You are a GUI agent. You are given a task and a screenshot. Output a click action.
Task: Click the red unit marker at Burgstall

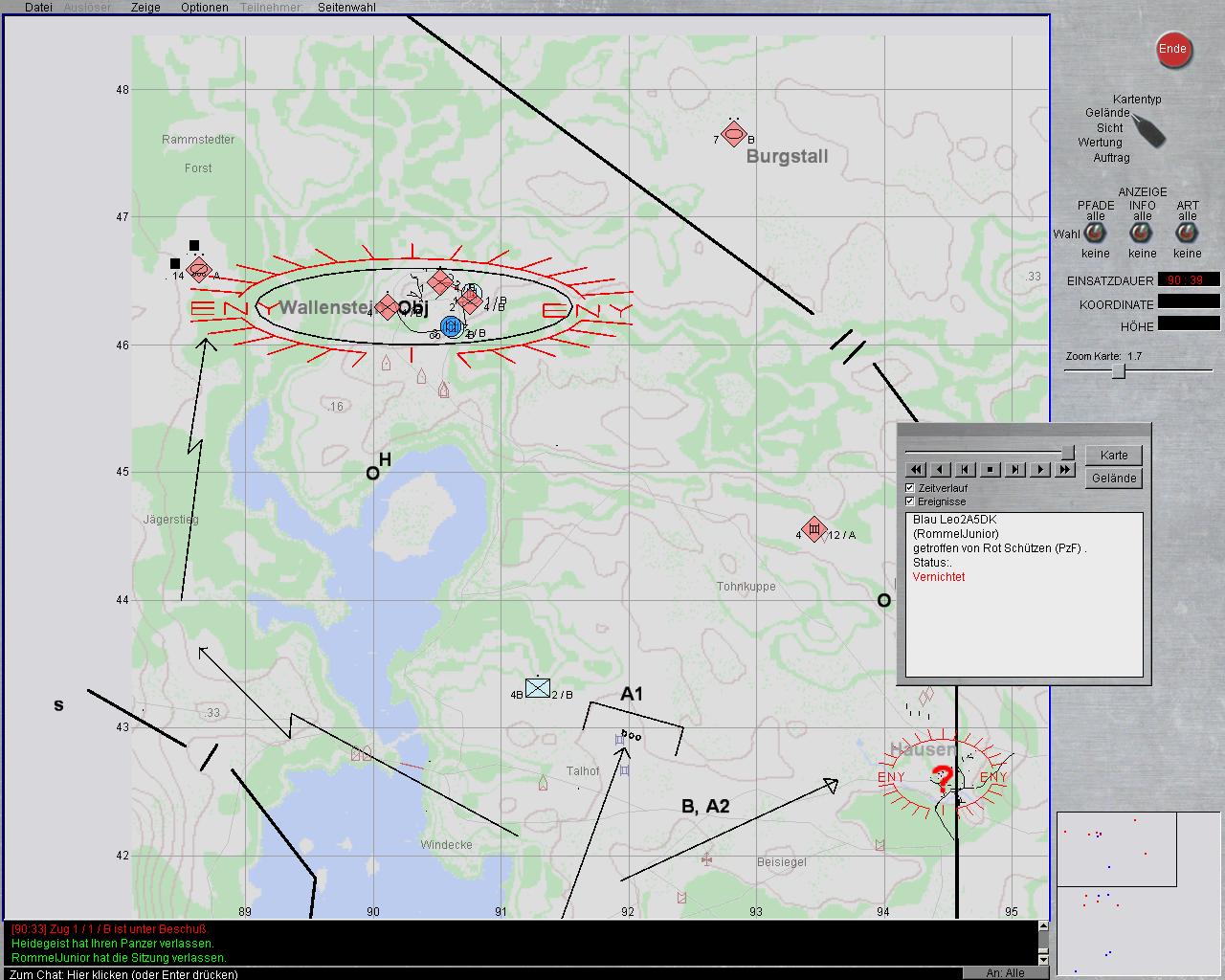(733, 135)
